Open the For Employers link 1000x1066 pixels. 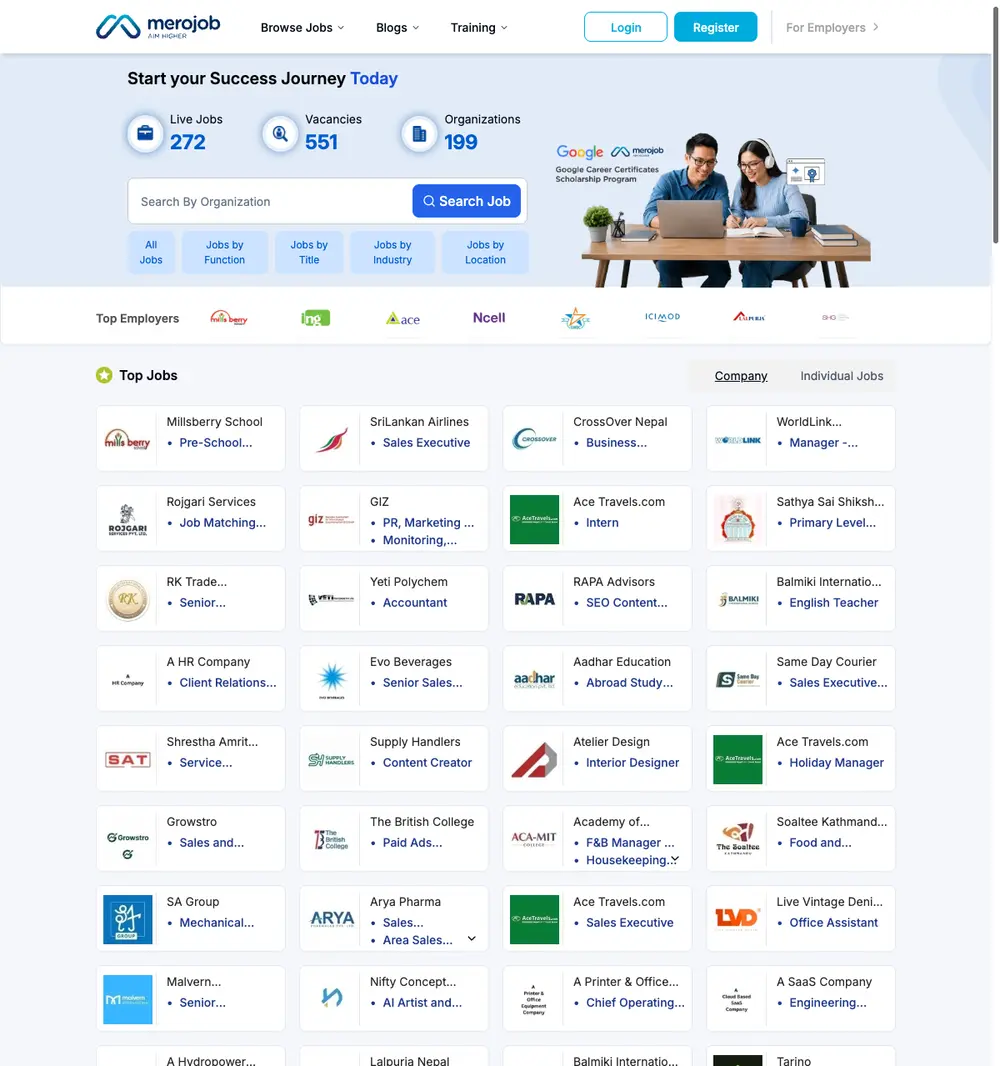tap(832, 28)
